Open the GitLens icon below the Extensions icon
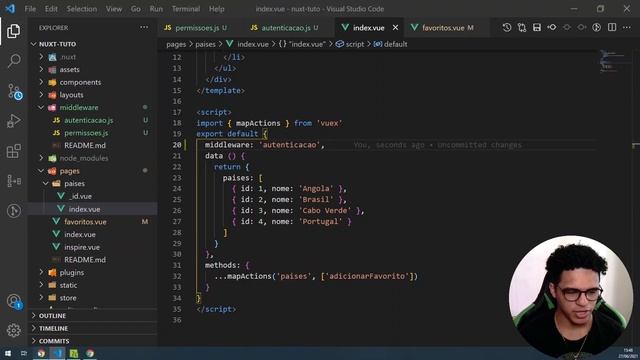 (x=13, y=180)
